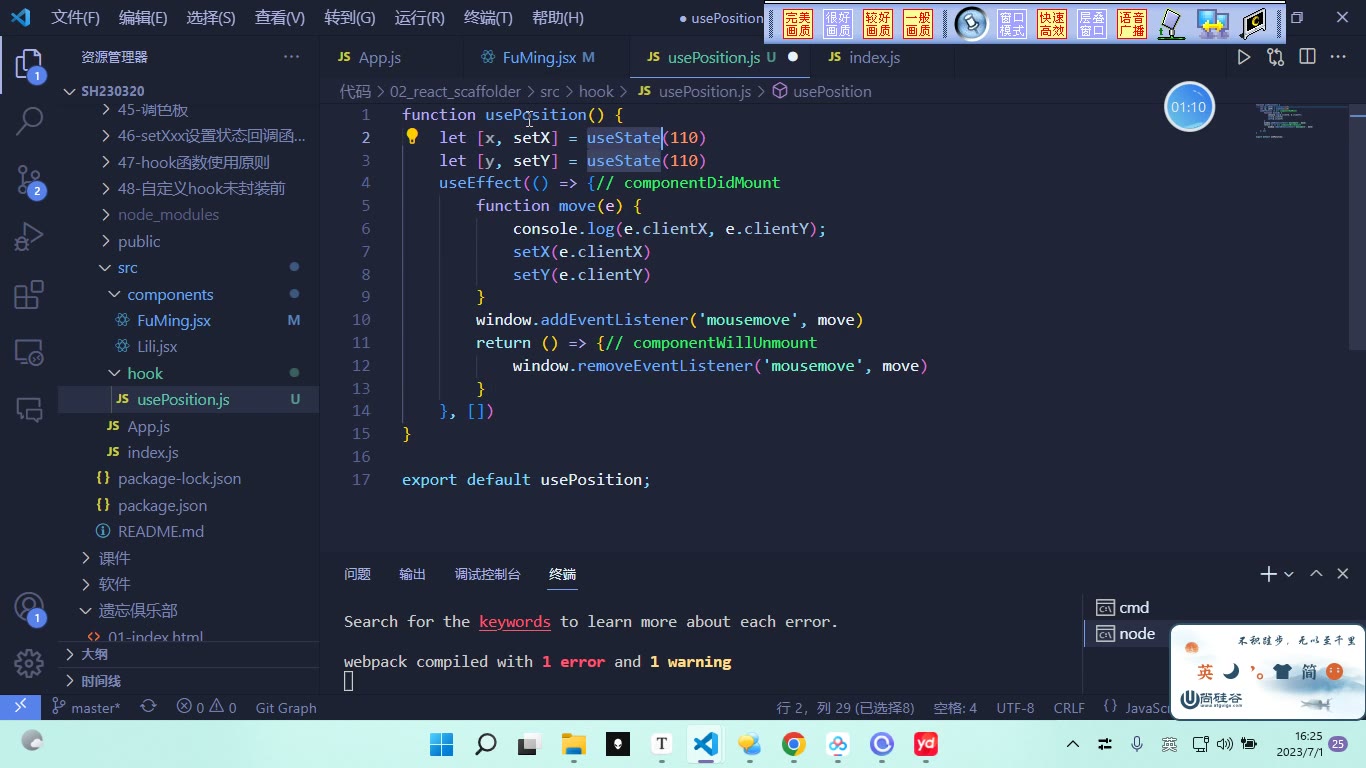This screenshot has width=1366, height=768.
Task: Create a new terminal with plus icon
Action: 1268,574
